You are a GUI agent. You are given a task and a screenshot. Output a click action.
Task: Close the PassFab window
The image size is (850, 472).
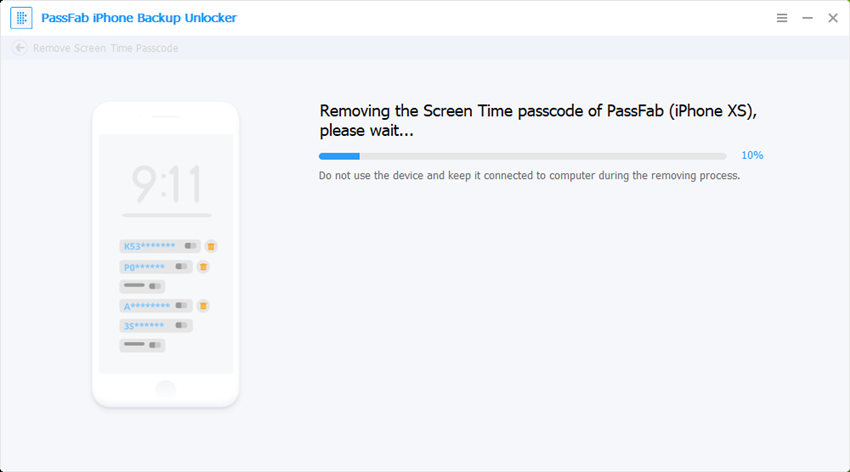tap(833, 18)
